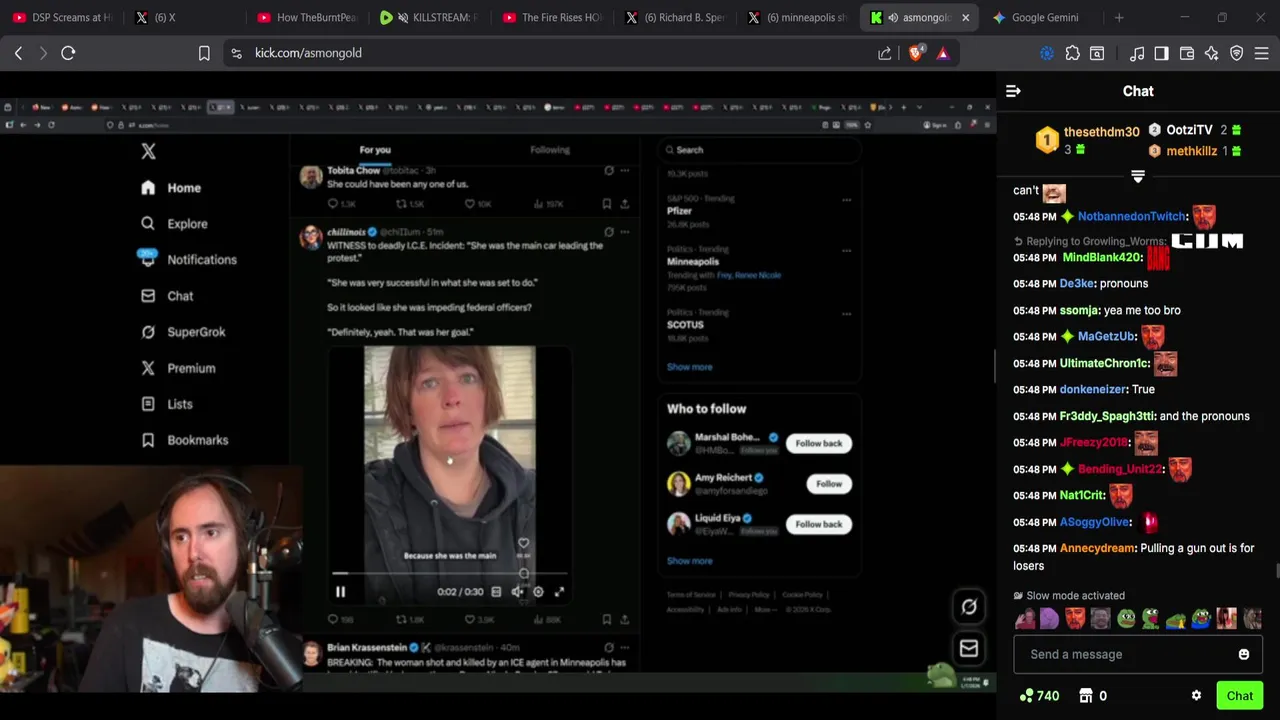Switch to the Following tab

(550, 150)
